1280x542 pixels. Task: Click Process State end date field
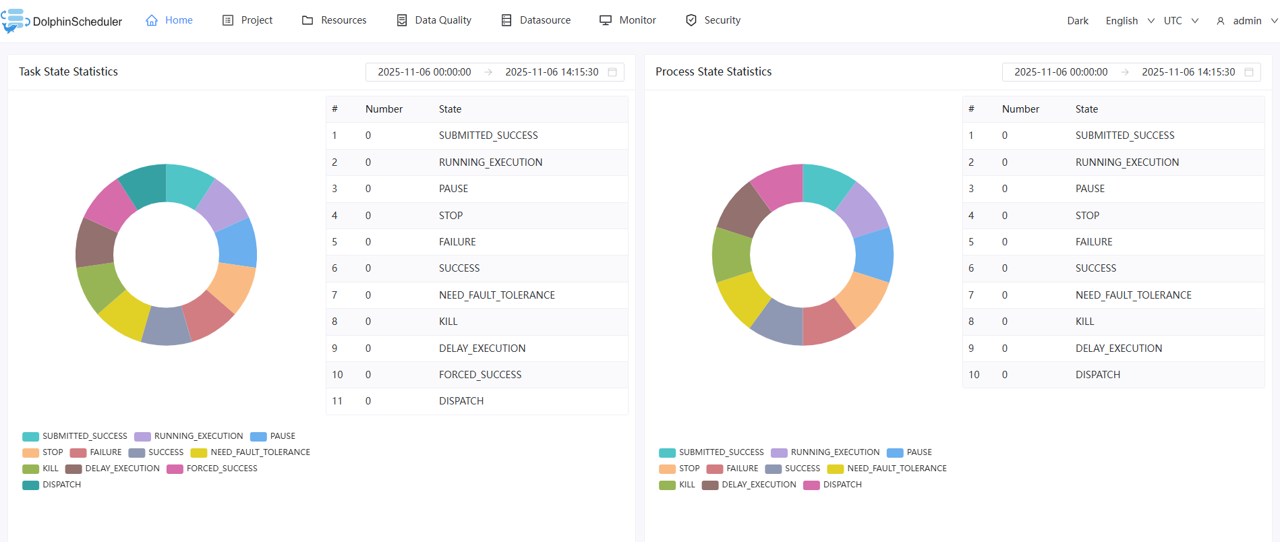coord(1188,72)
